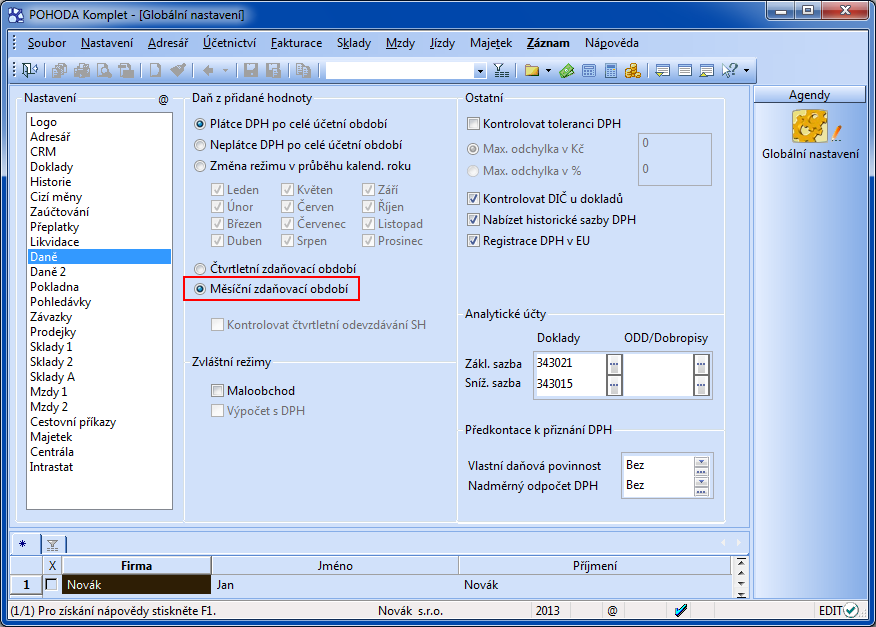Click the @ symbol next to Nastavení
This screenshot has width=876, height=627.
tap(163, 99)
